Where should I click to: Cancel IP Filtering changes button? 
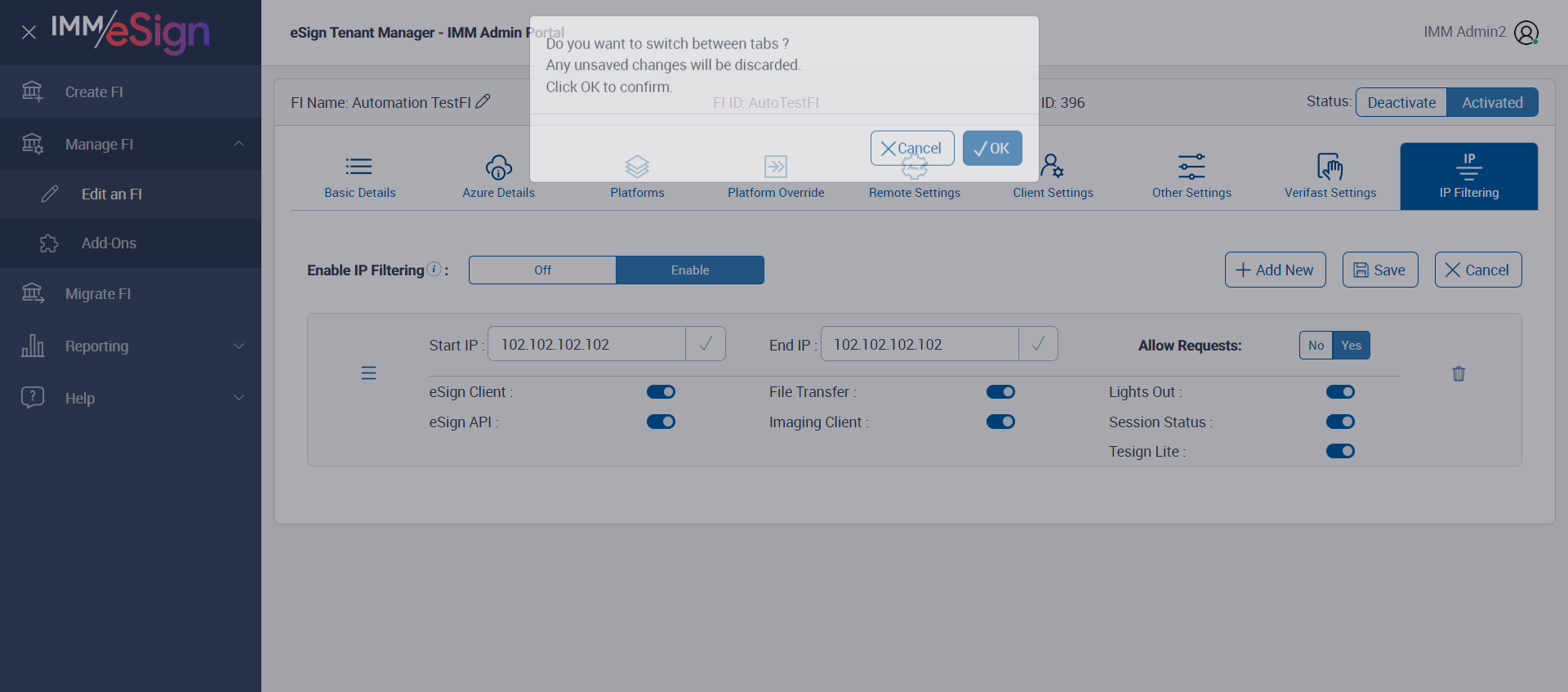pos(1478,270)
